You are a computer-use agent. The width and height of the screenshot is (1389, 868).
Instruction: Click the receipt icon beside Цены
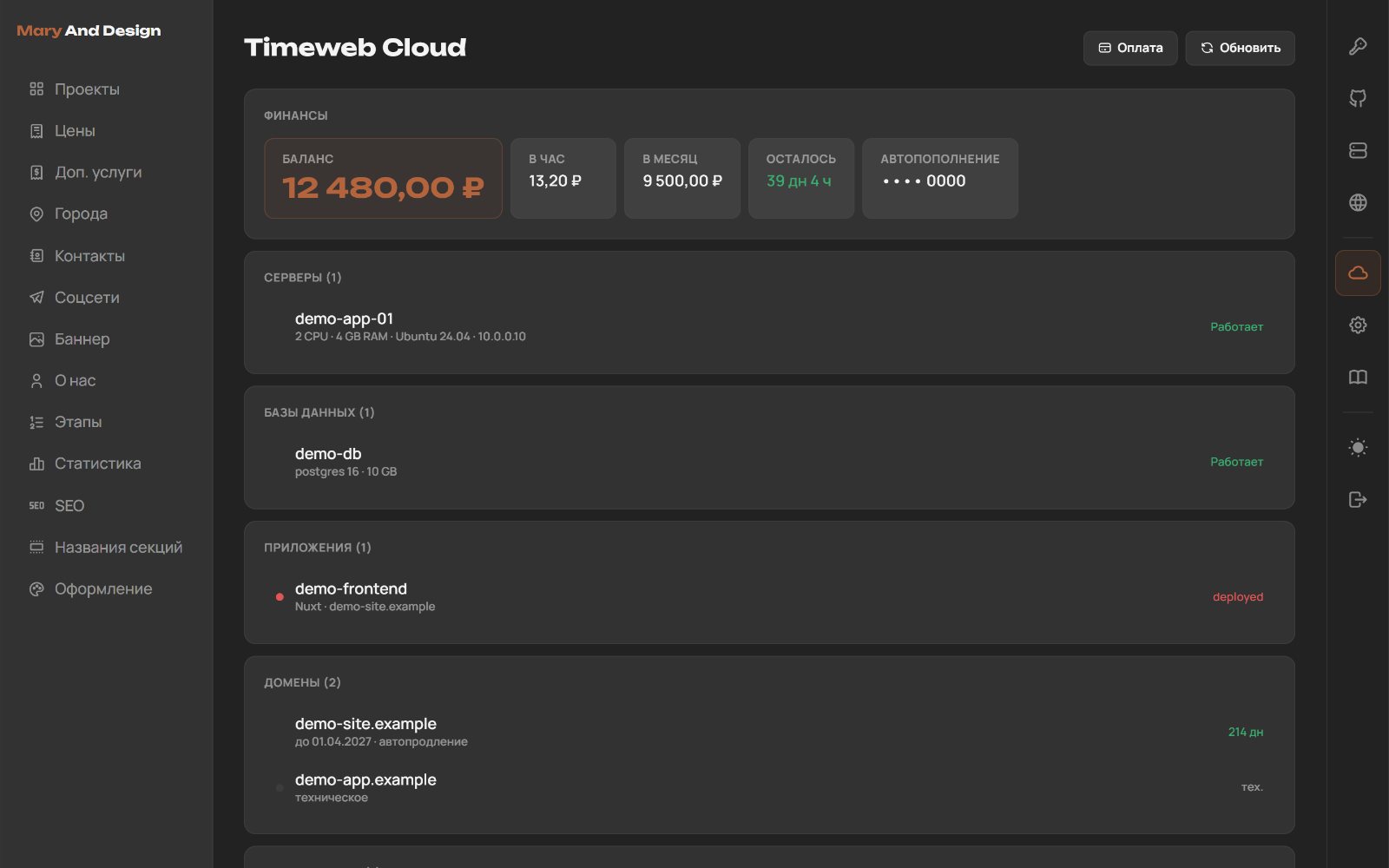coord(36,131)
